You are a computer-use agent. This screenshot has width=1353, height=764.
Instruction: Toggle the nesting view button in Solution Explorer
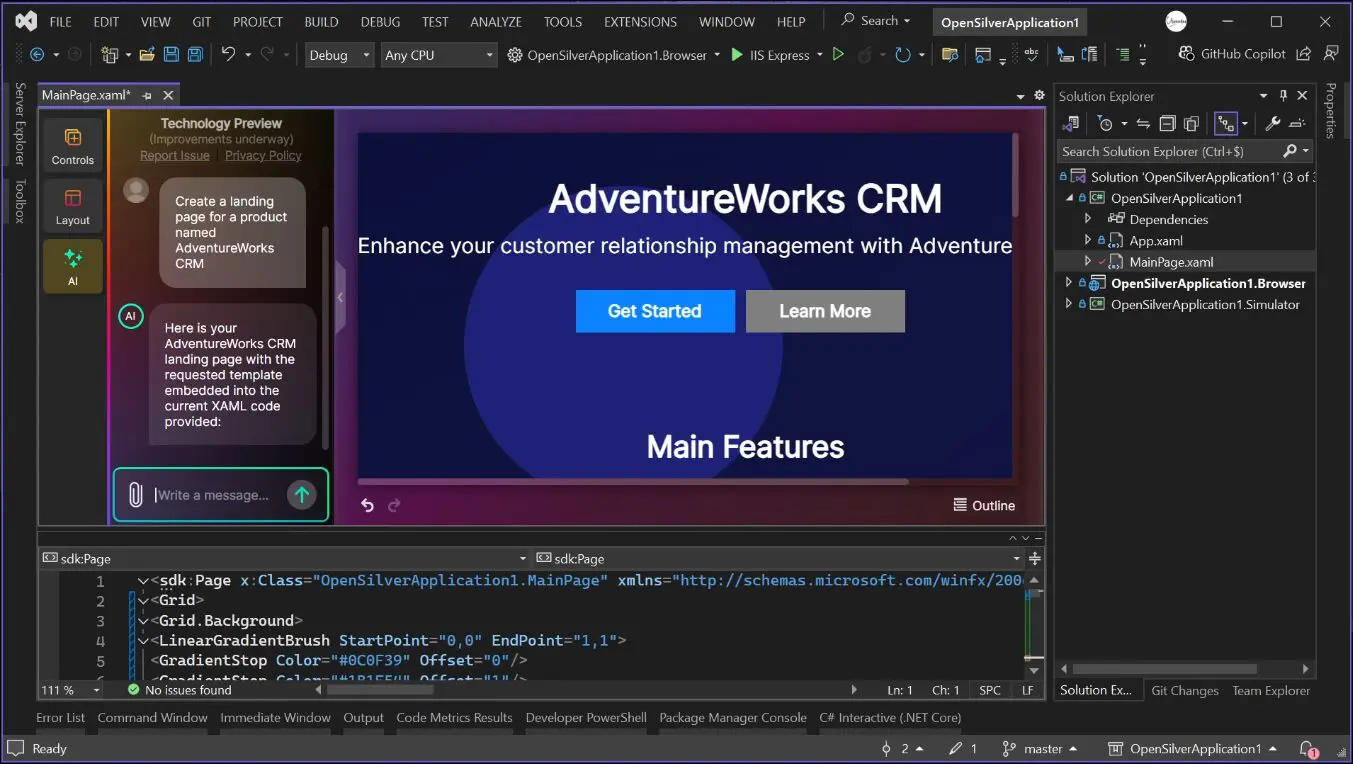coord(1225,124)
